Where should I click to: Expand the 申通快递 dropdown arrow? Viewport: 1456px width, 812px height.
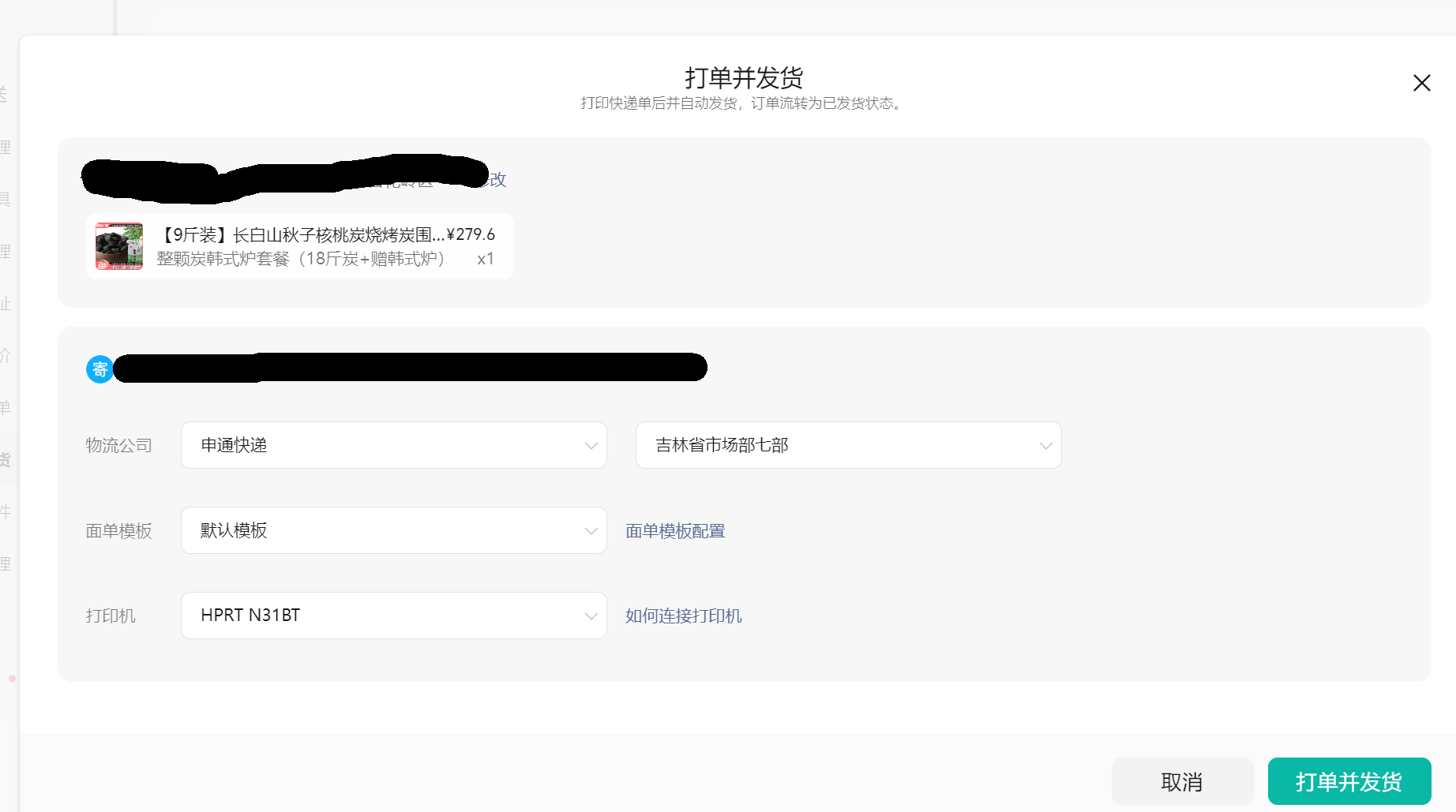pos(591,446)
